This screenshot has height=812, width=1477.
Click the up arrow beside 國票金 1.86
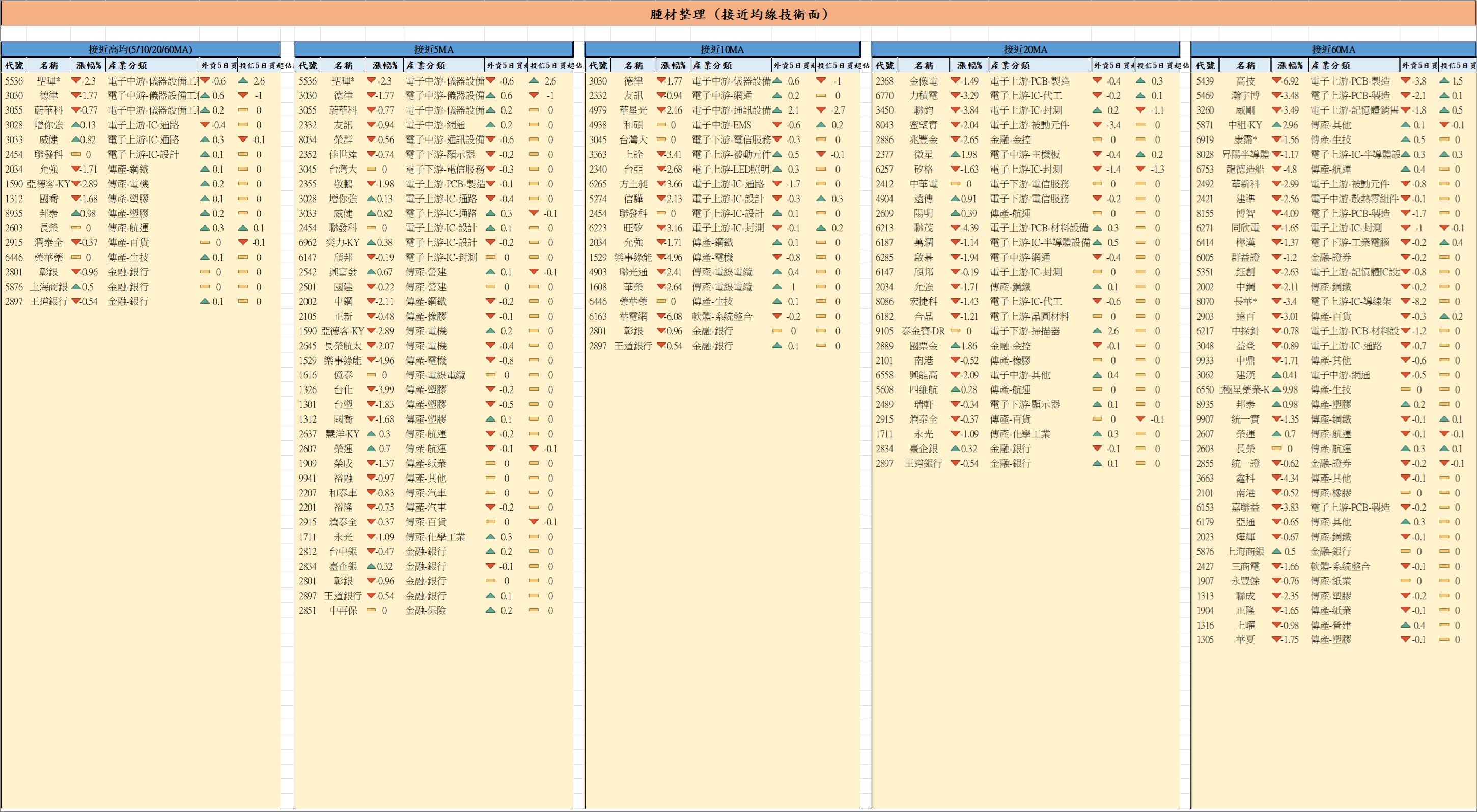click(955, 346)
